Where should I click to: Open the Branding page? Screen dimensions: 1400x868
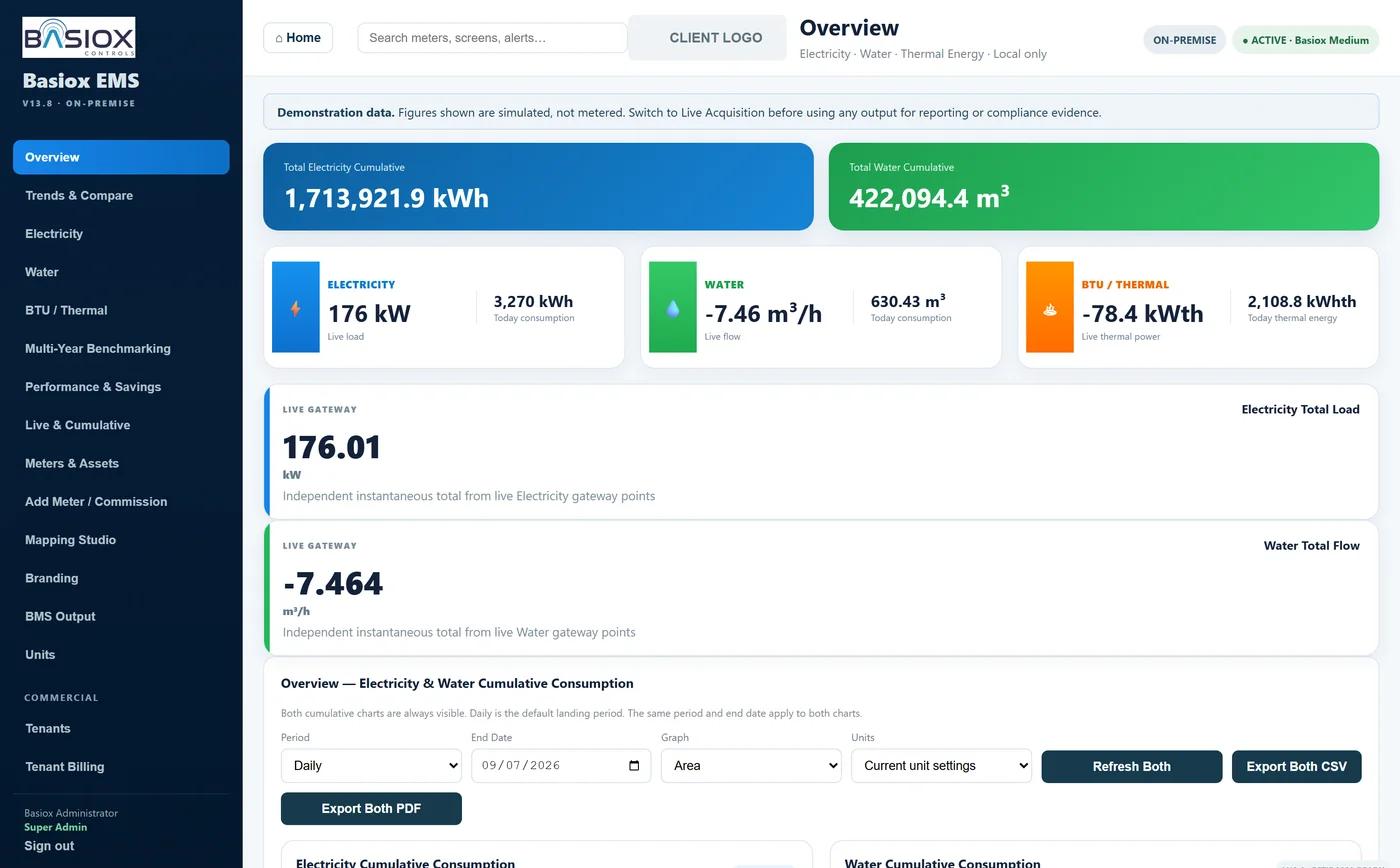pos(121,578)
